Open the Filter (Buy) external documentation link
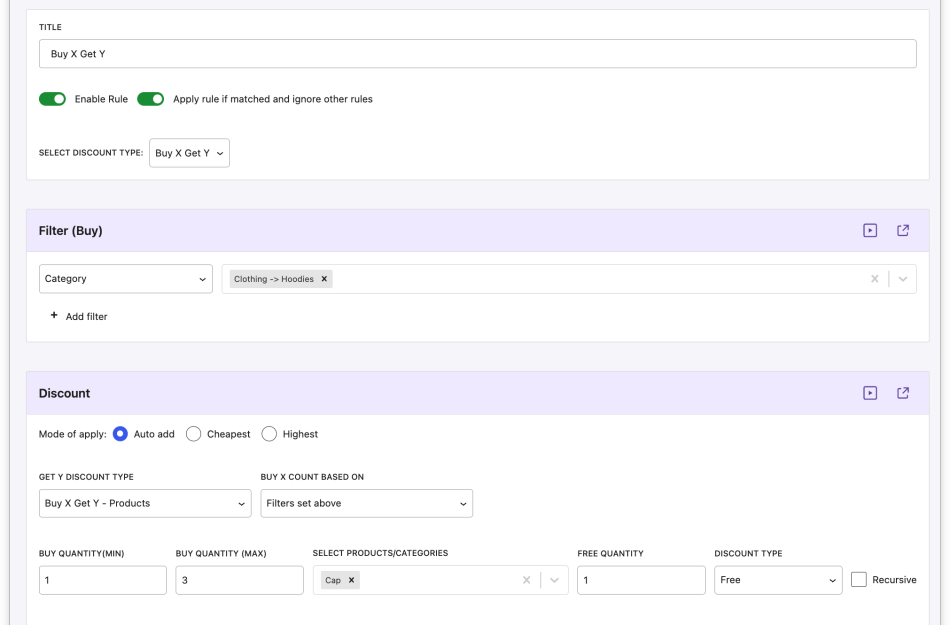The image size is (950, 625). (x=902, y=229)
